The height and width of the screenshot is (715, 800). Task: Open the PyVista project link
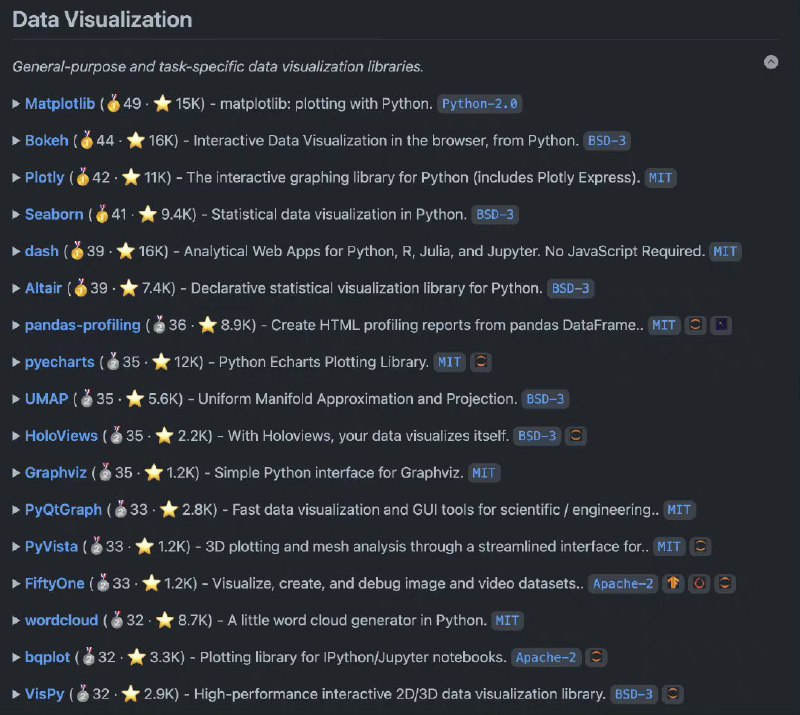click(x=52, y=547)
